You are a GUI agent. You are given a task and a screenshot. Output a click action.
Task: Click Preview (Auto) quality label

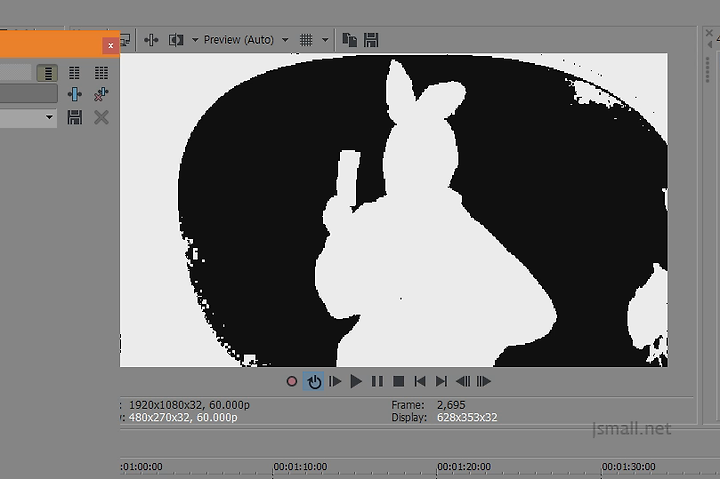pos(239,40)
